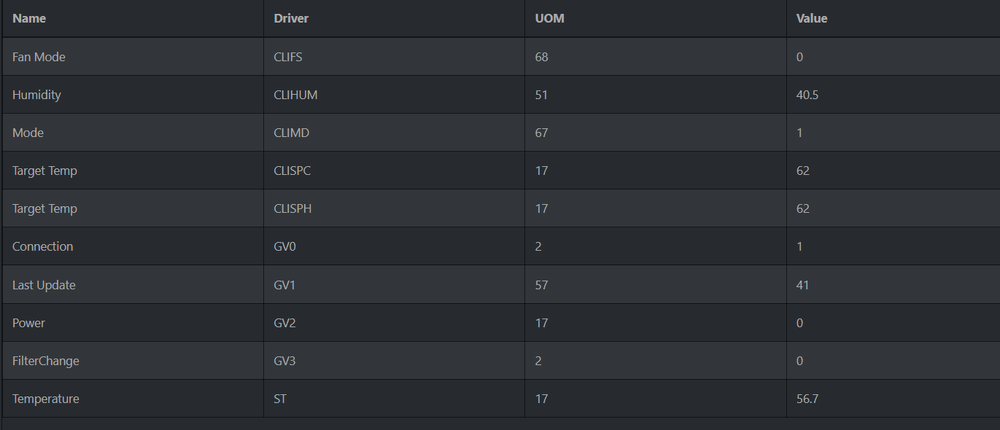Click the CLISPC driver cell
Screen dimensions: 1000x430
tap(293, 171)
